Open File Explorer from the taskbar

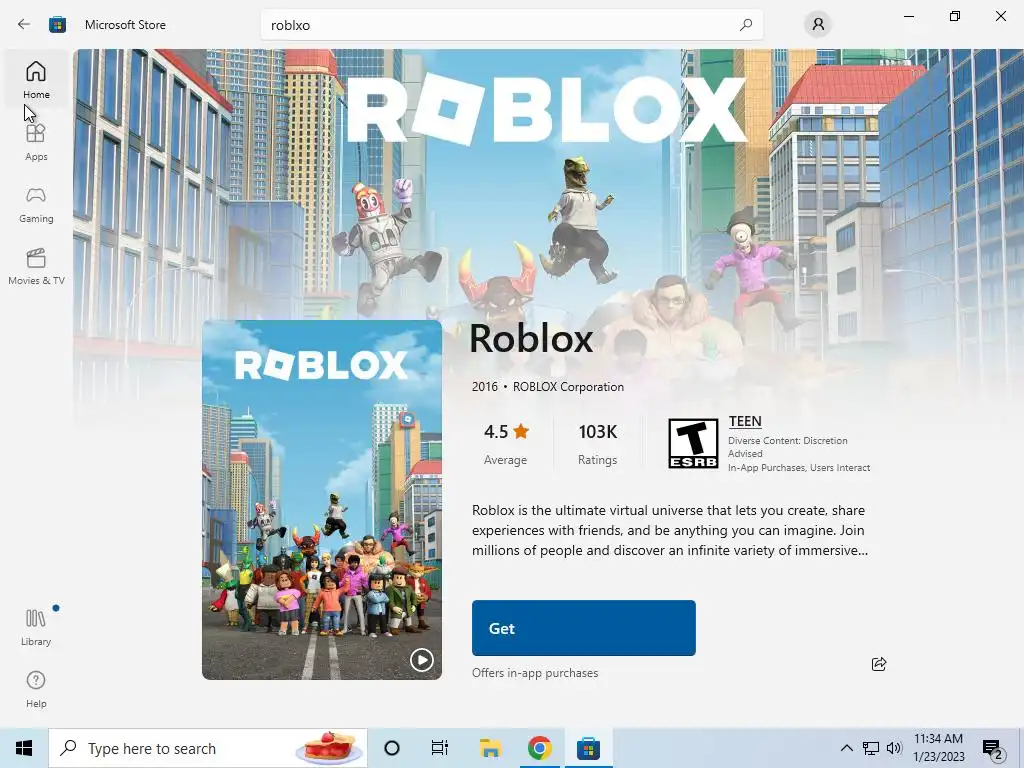pyautogui.click(x=490, y=748)
